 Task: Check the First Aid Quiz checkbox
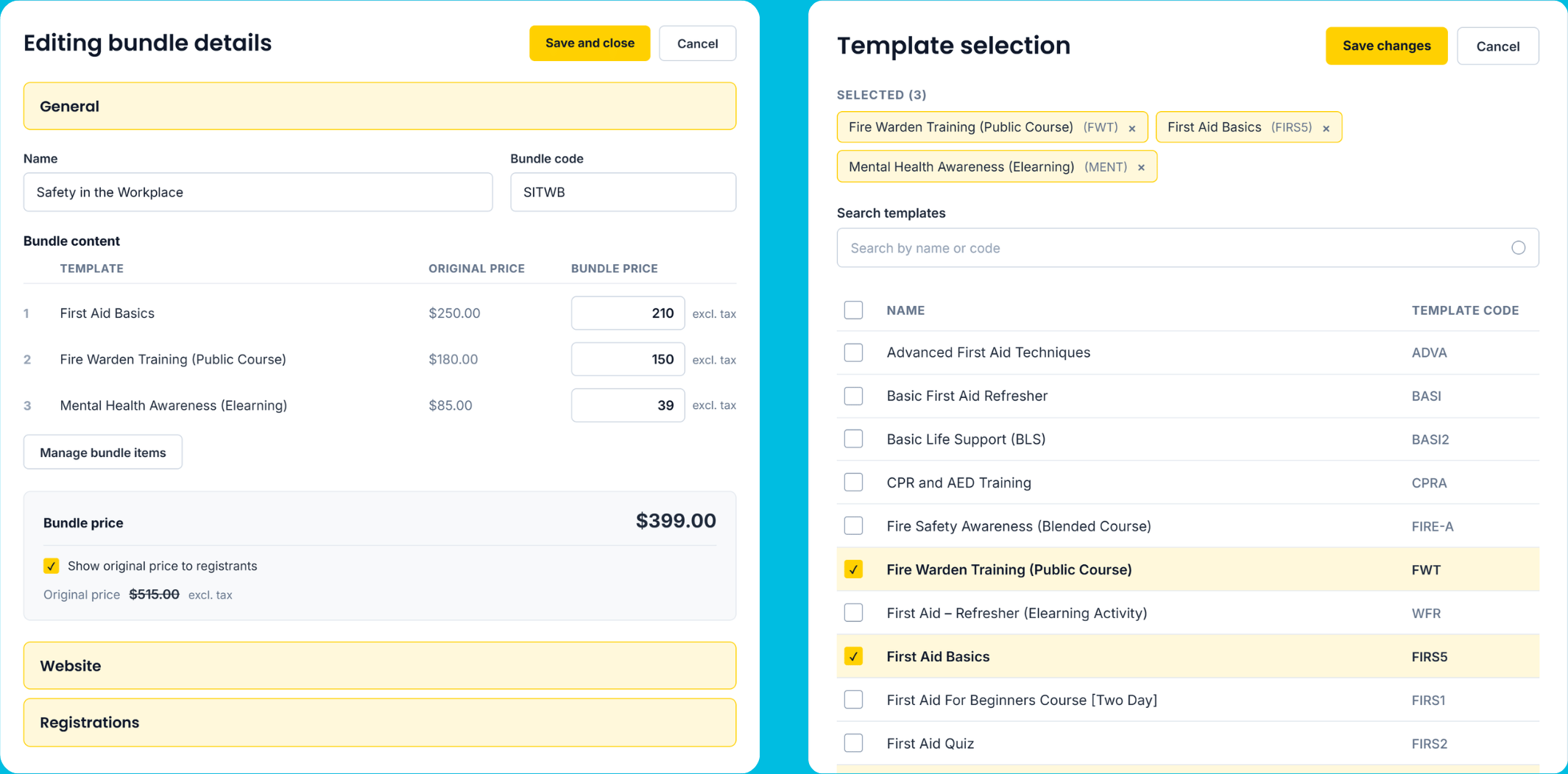coord(853,743)
